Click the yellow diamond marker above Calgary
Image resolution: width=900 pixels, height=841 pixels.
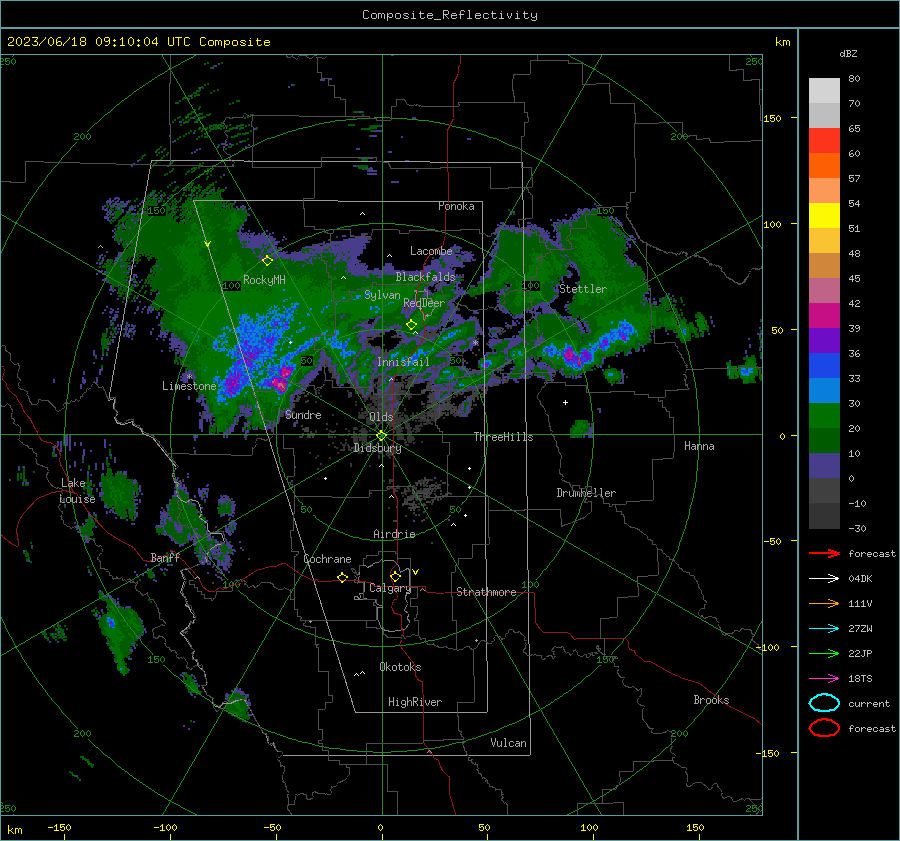(x=395, y=576)
